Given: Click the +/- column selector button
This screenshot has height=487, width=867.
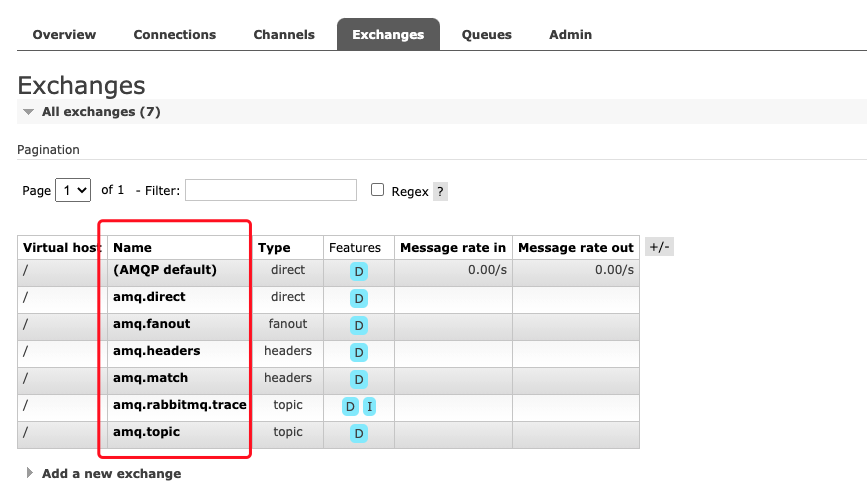Looking at the screenshot, I should point(659,247).
